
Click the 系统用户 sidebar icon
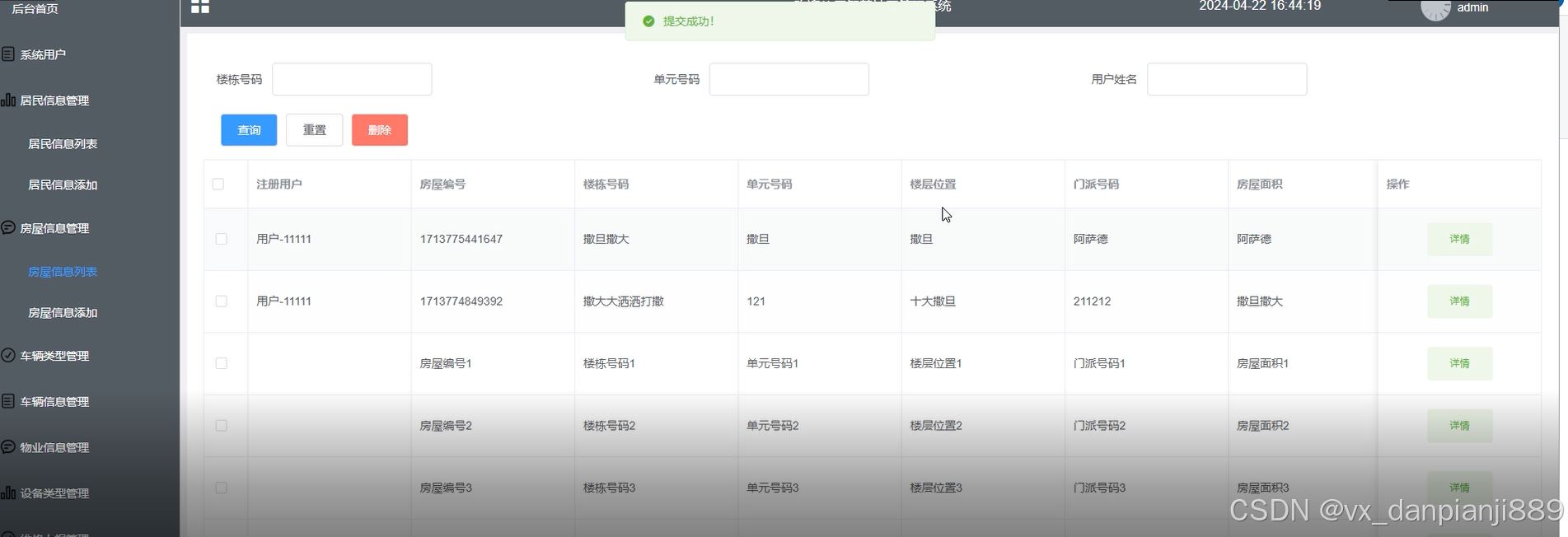point(8,54)
